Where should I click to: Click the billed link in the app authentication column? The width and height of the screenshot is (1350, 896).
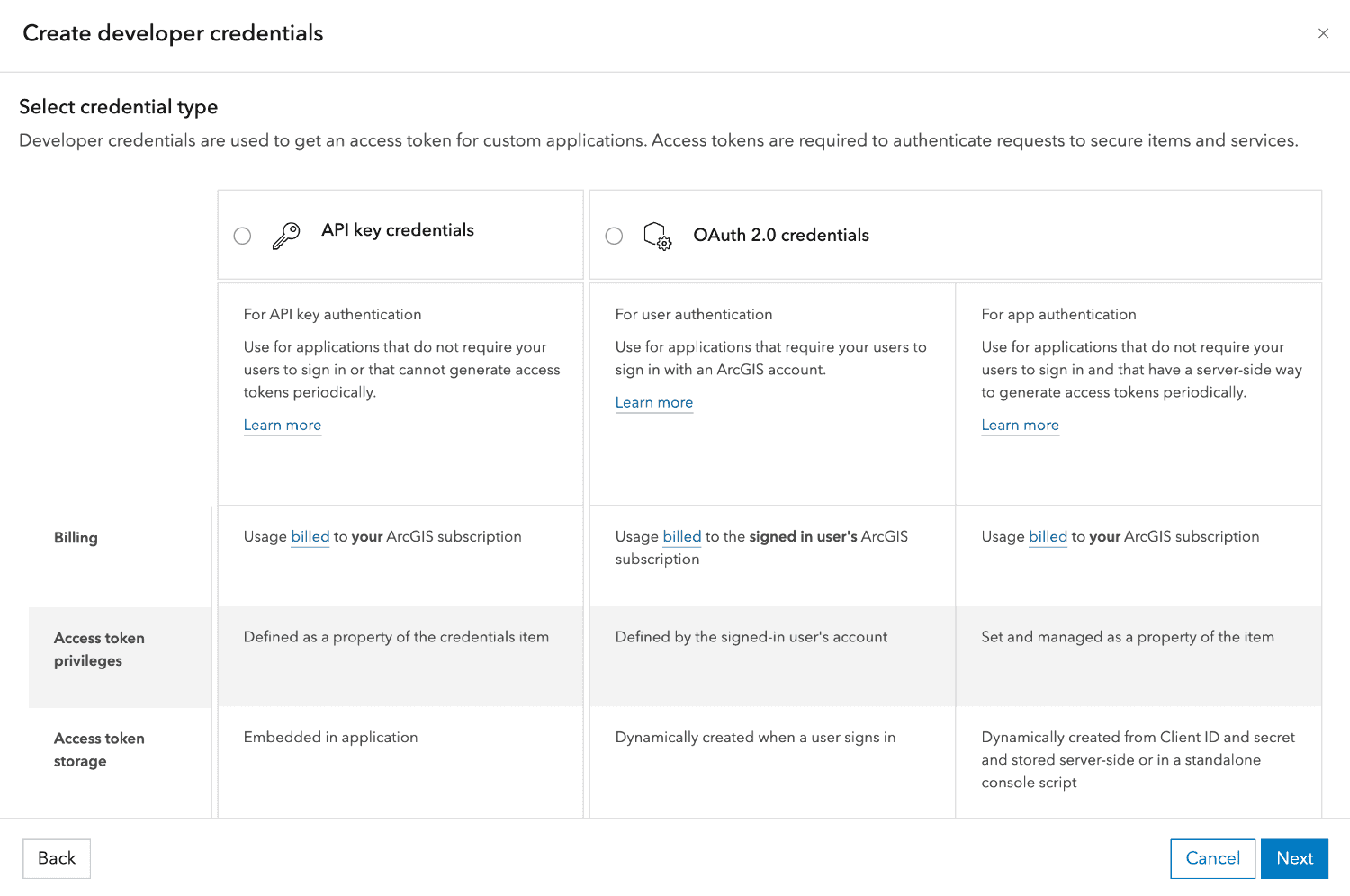click(x=1047, y=536)
